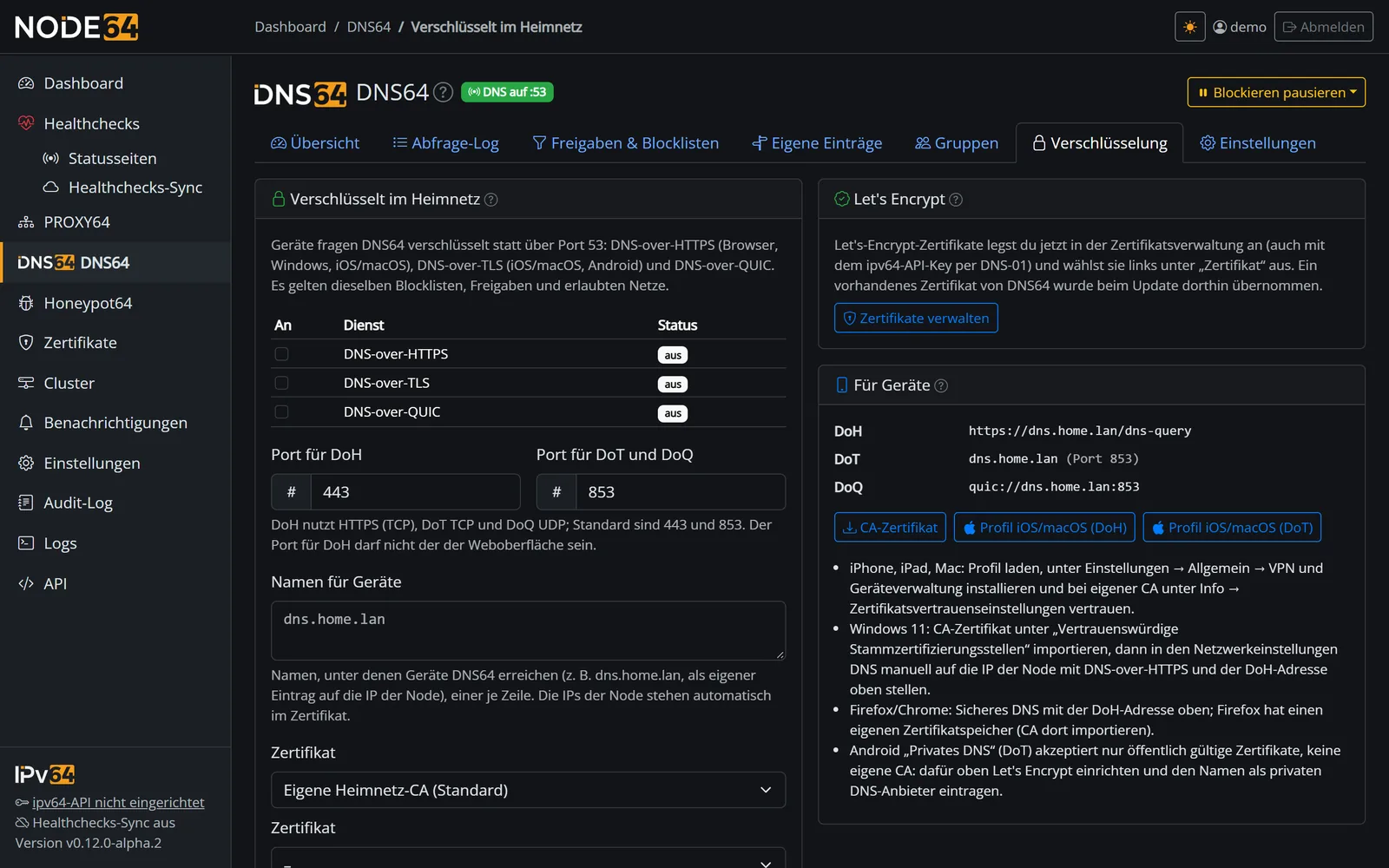The image size is (1389, 868).
Task: Open the Gruppen tab
Action: pyautogui.click(x=957, y=143)
